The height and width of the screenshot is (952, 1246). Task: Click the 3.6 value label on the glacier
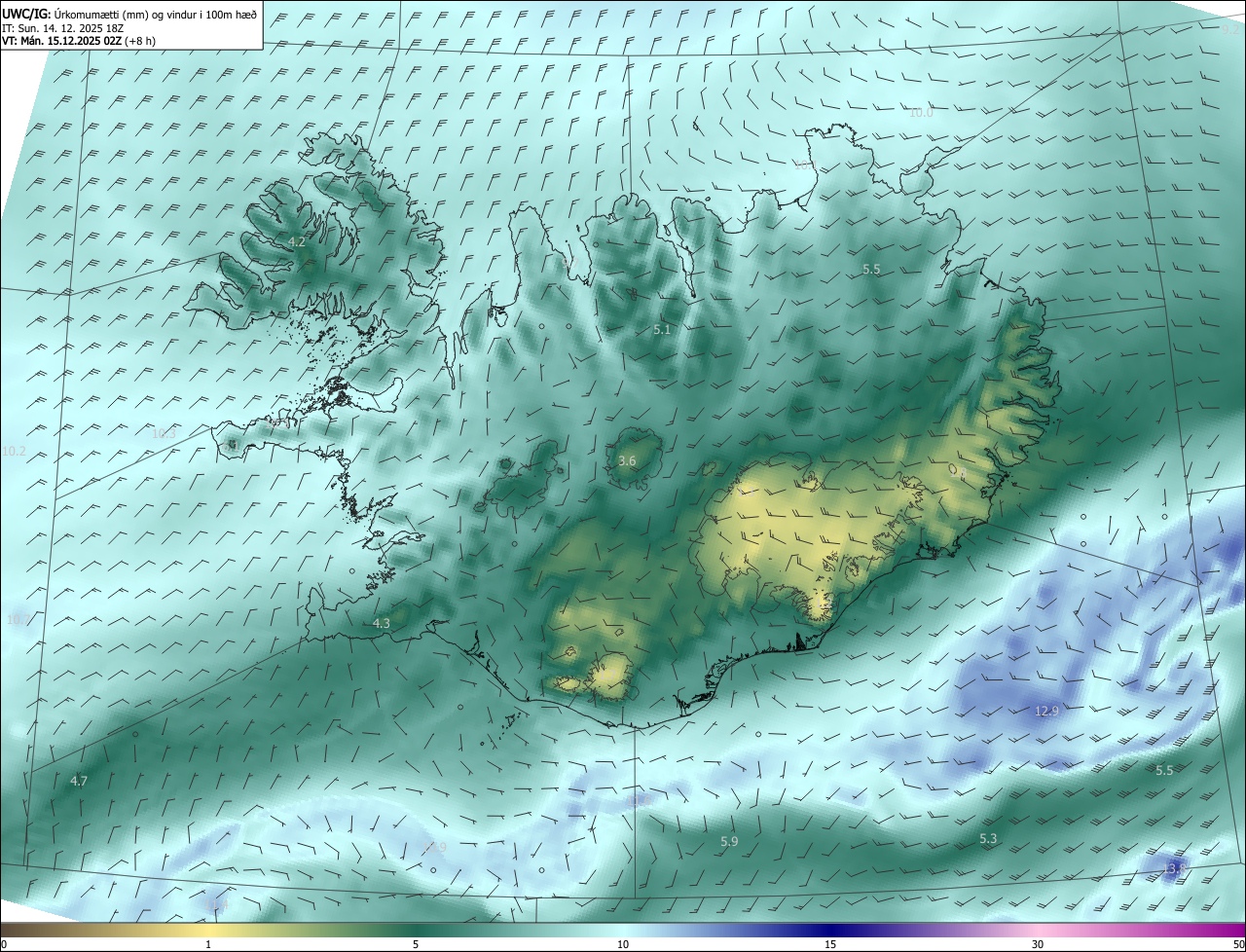pyautogui.click(x=627, y=461)
